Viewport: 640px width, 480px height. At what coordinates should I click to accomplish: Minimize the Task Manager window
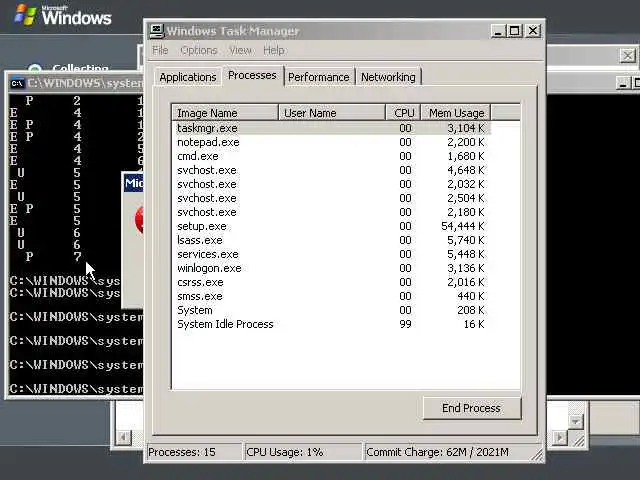point(498,31)
